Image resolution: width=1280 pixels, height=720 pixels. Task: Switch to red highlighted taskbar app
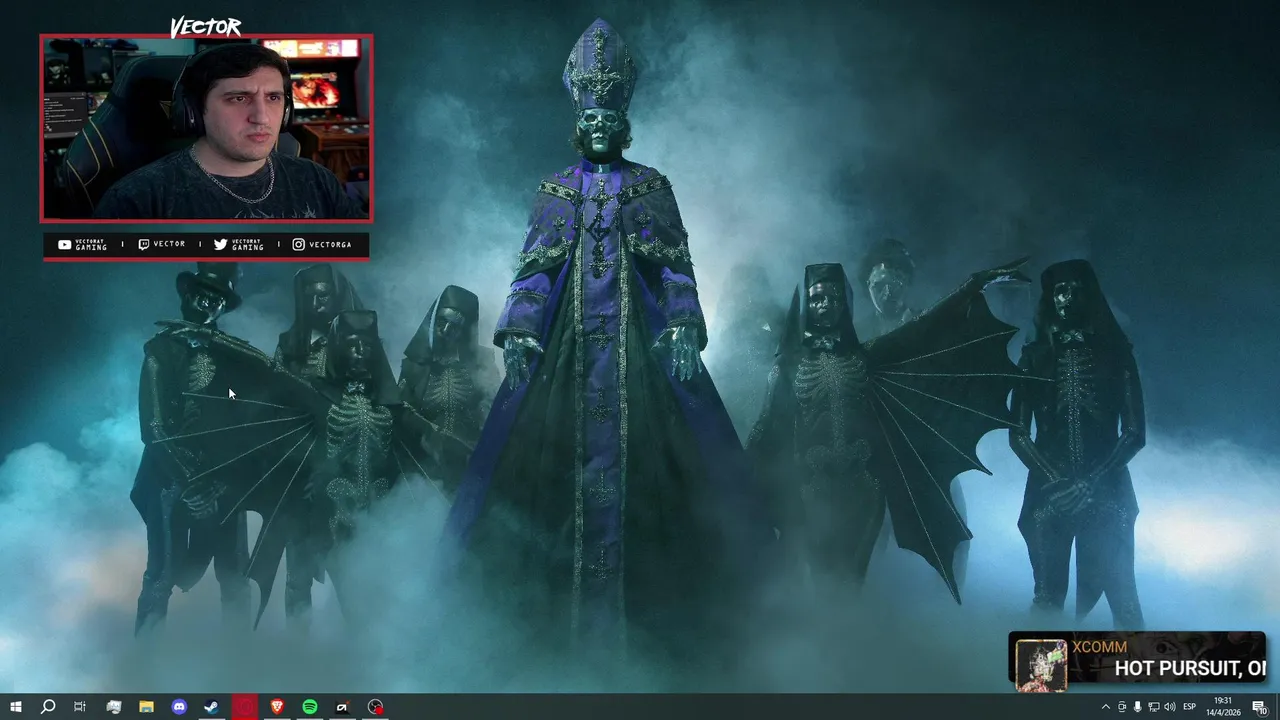coord(245,707)
